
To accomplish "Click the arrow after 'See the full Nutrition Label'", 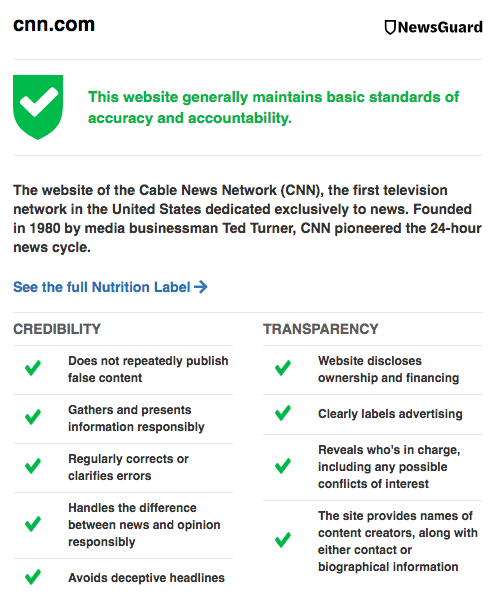I will (201, 287).
